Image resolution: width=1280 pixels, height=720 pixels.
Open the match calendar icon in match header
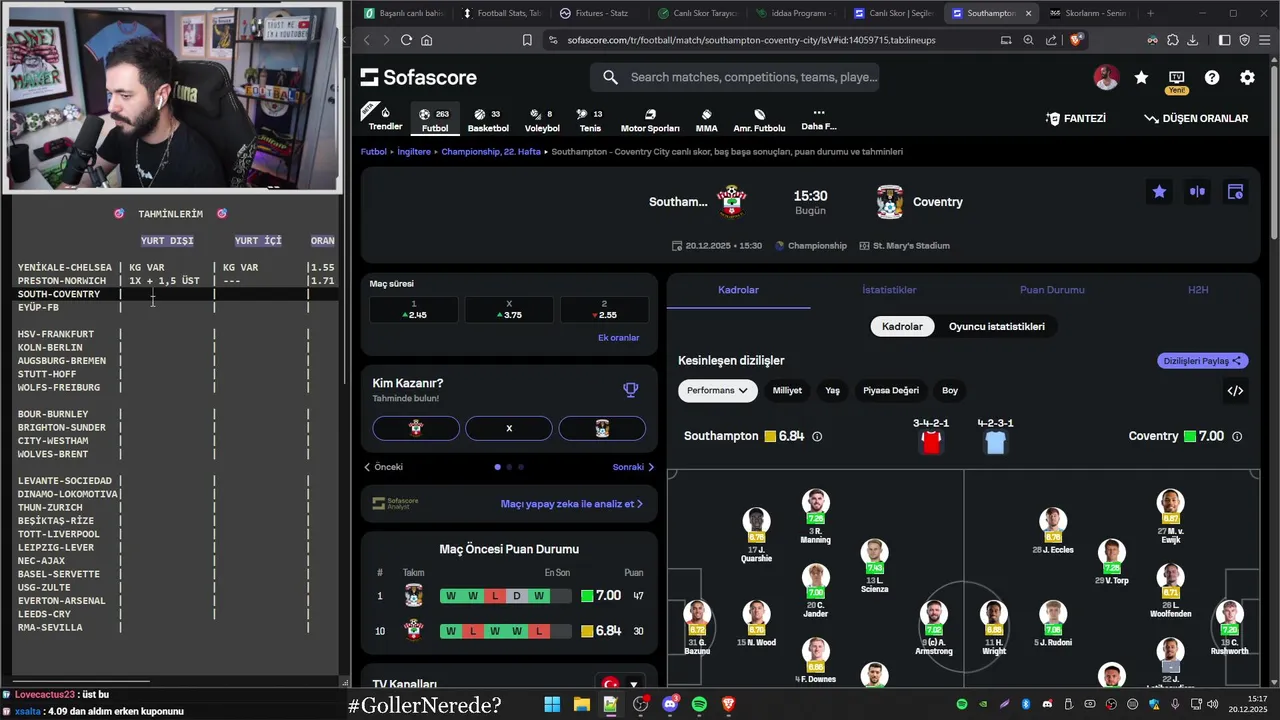coord(1235,192)
